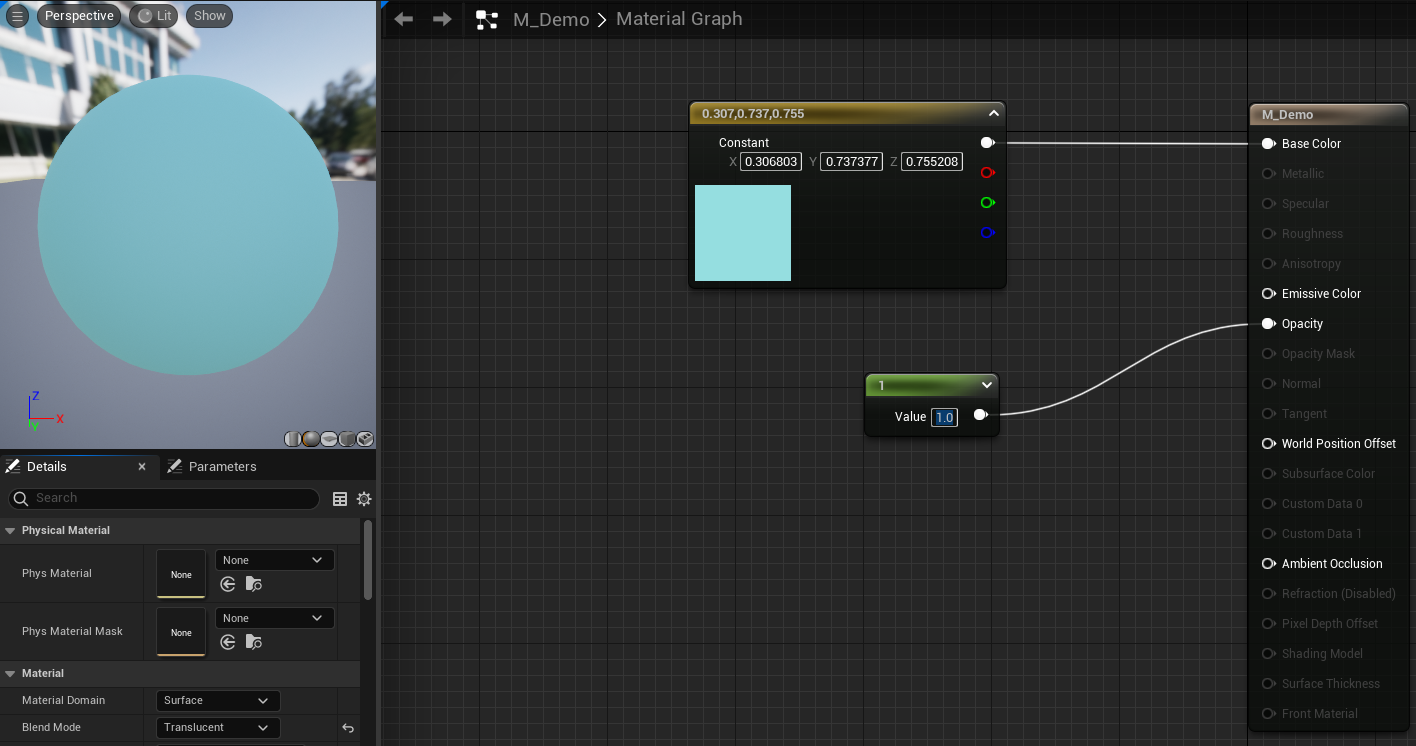
Task: Open Details panel settings gear
Action: (364, 499)
